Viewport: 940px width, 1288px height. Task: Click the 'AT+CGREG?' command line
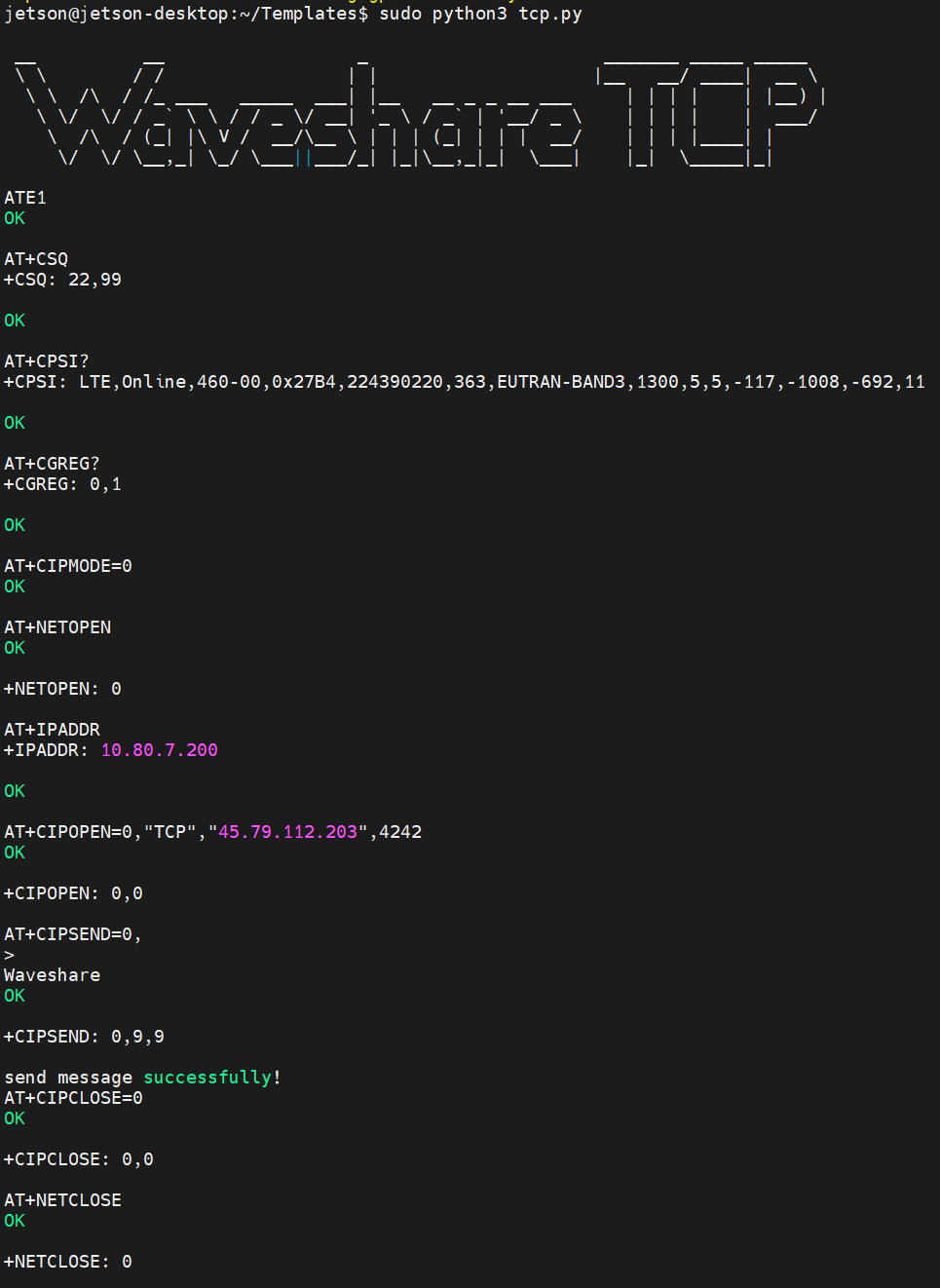[52, 464]
